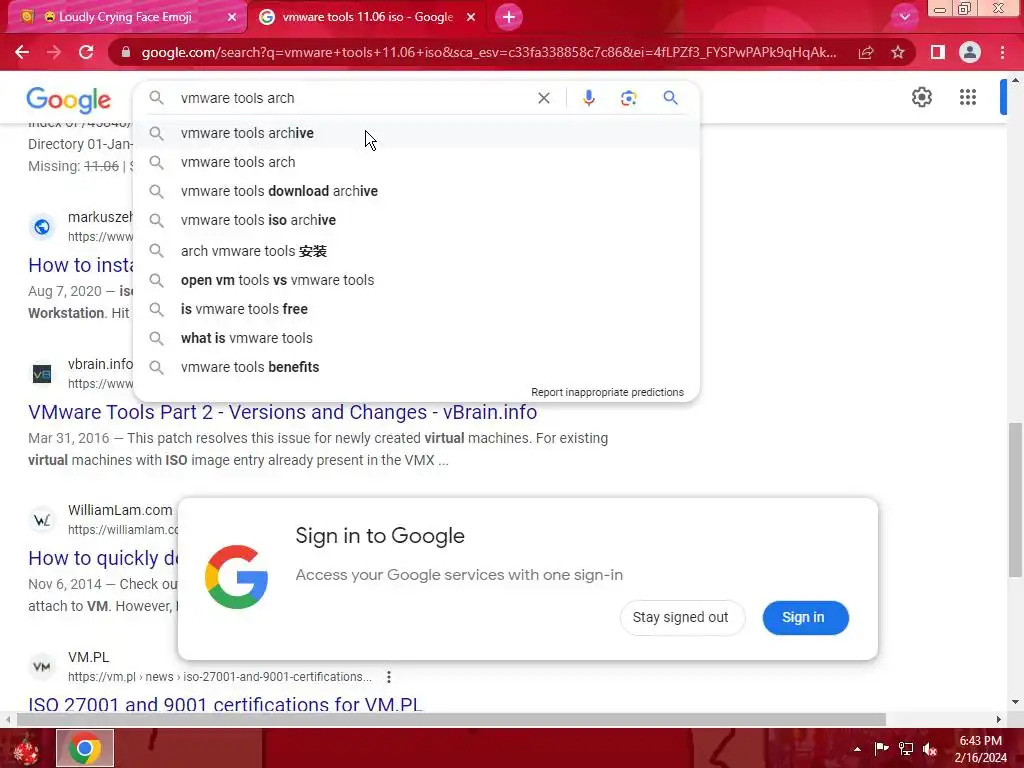Click the WilliamLam.com site favicon
This screenshot has width=1024, height=768.
(x=42, y=520)
